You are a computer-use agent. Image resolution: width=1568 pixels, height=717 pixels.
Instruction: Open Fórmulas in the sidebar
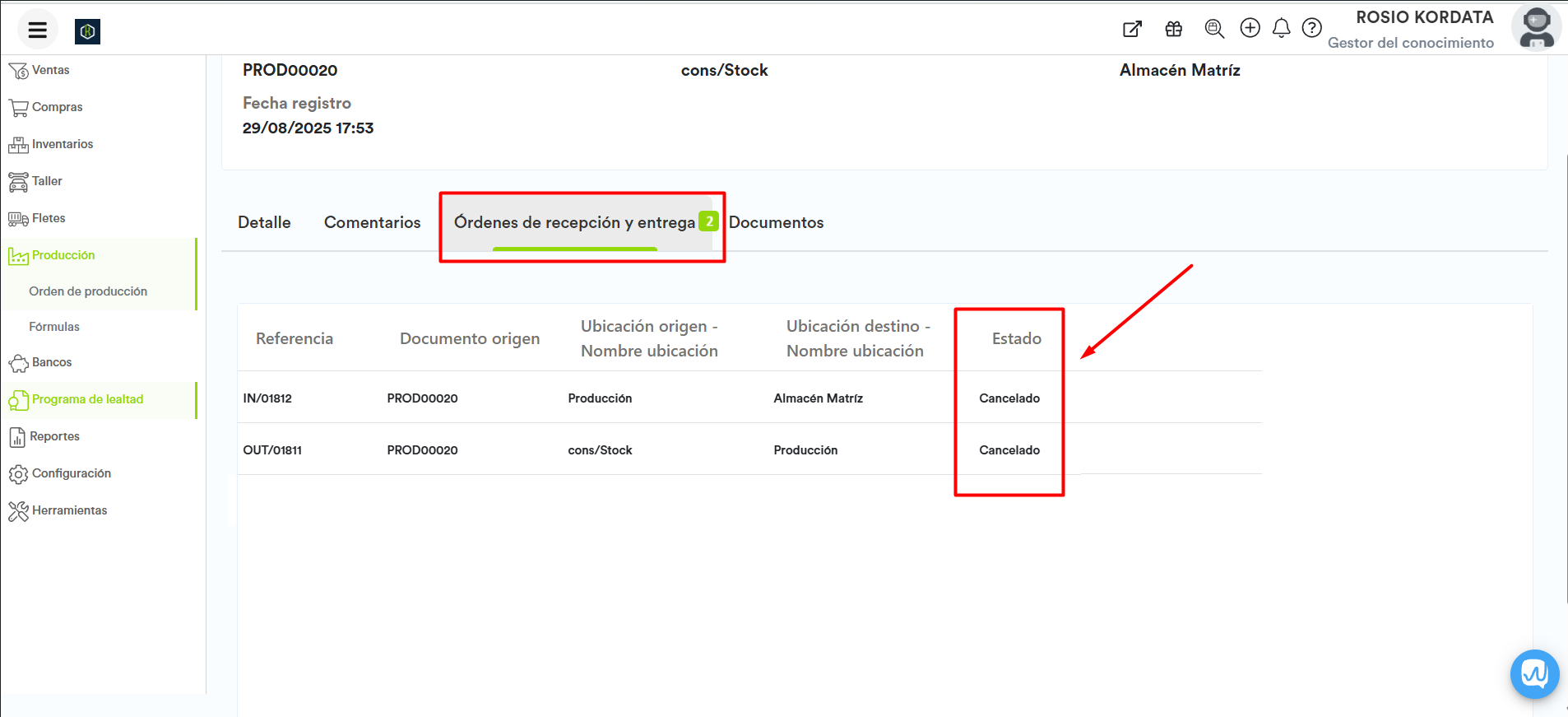(54, 327)
